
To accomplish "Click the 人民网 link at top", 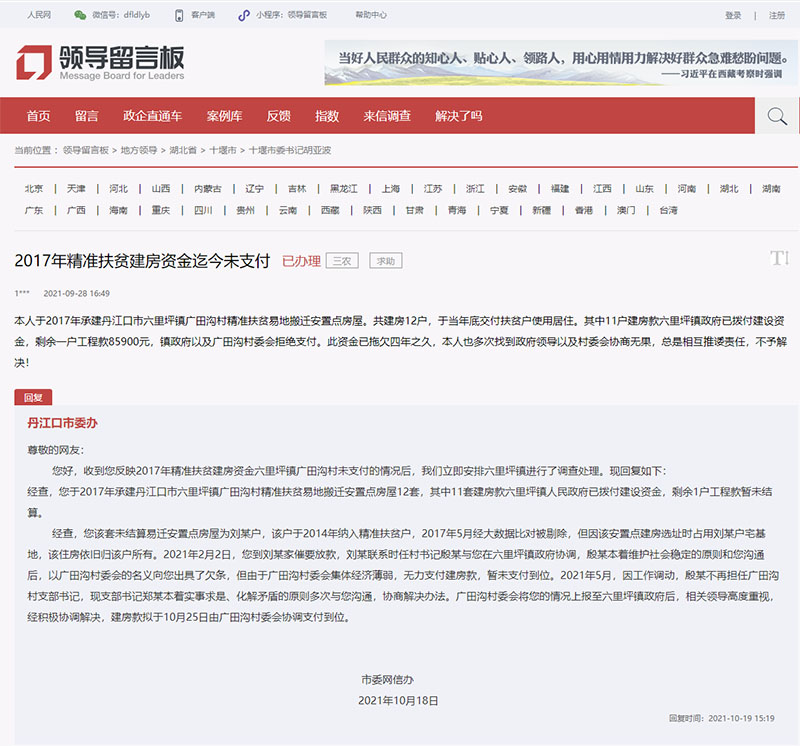I will click(40, 16).
